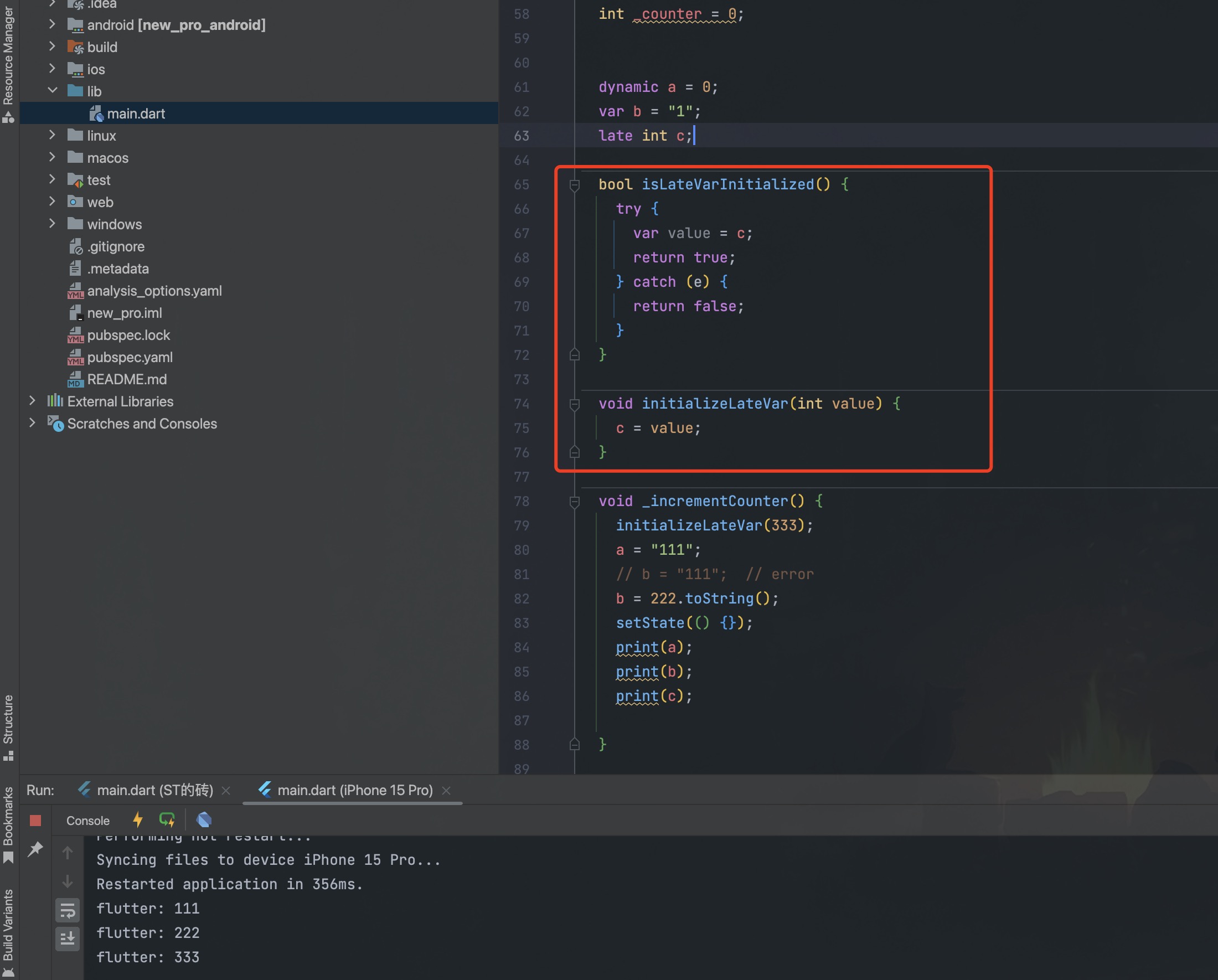Select the test folder icon
The image size is (1218, 980).
[75, 179]
